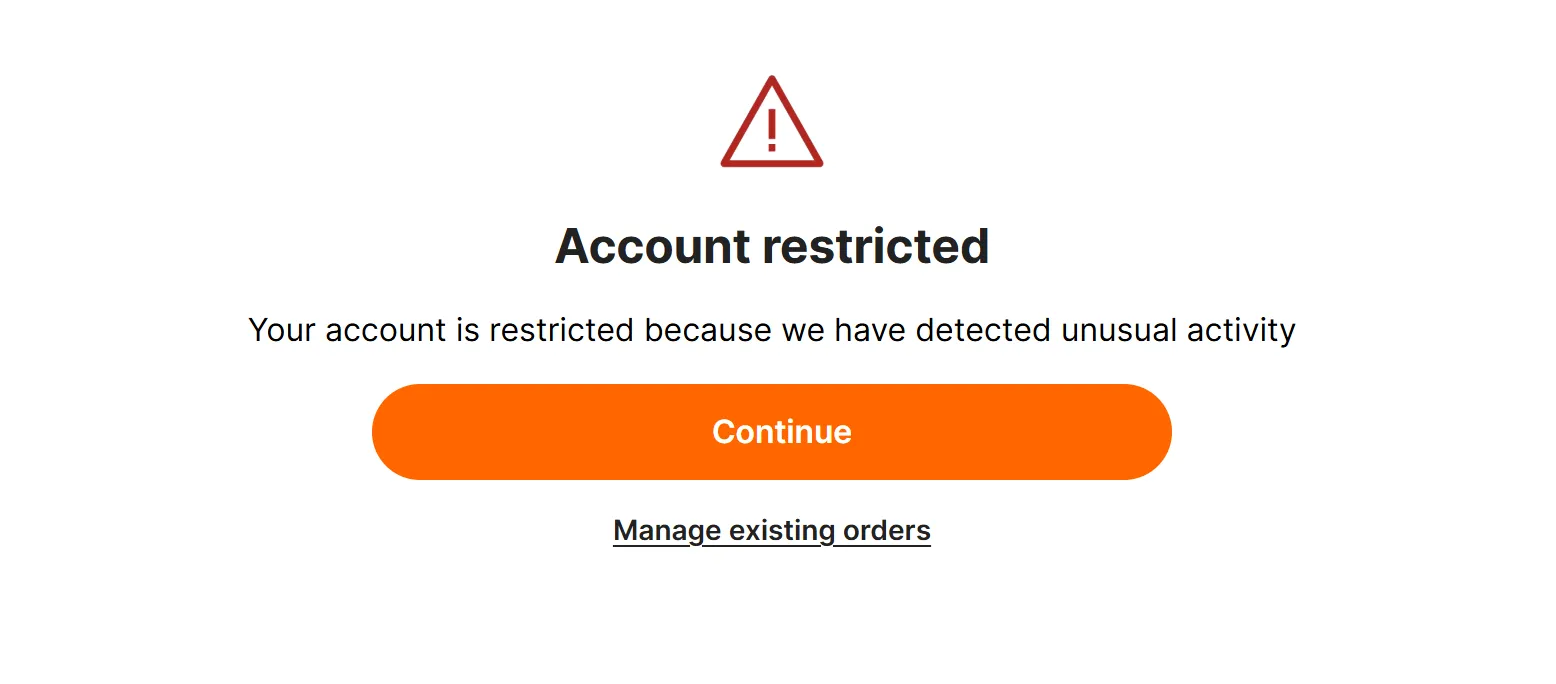Click the red warning triangle icon

[x=772, y=122]
